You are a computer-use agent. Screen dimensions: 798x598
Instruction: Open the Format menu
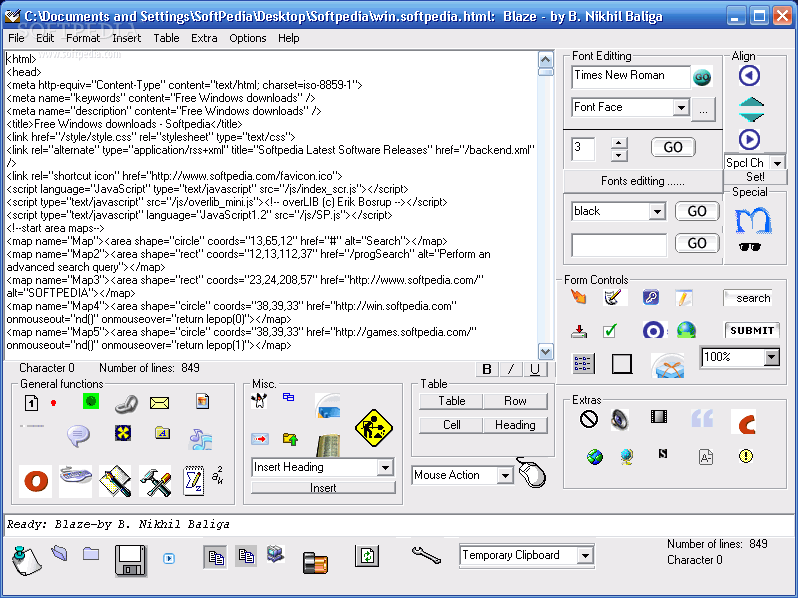pyautogui.click(x=83, y=38)
